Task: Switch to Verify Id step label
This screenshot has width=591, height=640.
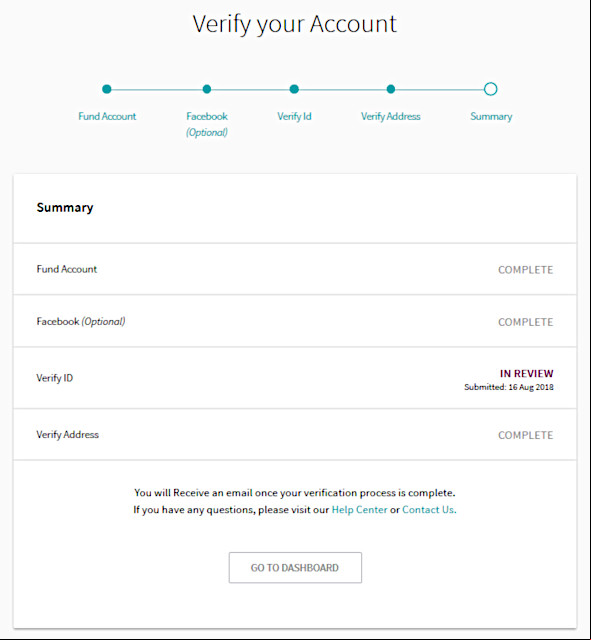Action: [294, 116]
